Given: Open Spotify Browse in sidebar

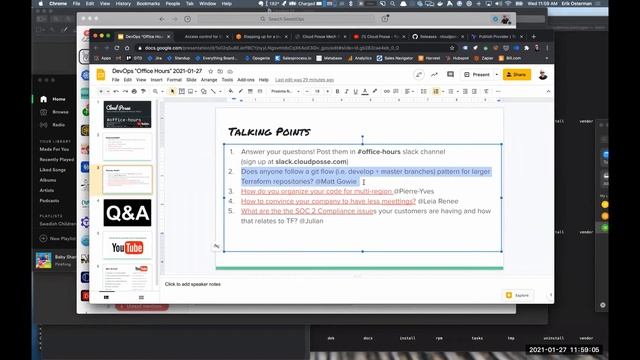Looking at the screenshot, I should coord(60,112).
